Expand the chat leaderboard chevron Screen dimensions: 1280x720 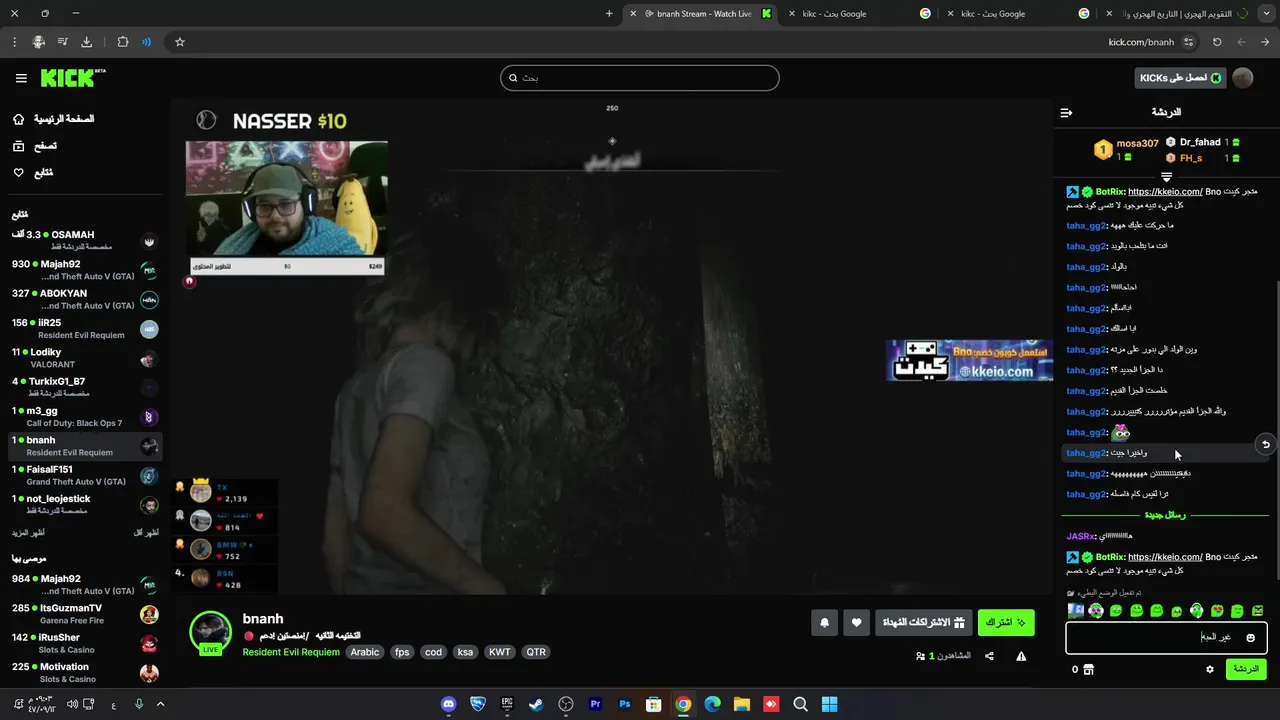tap(1166, 177)
